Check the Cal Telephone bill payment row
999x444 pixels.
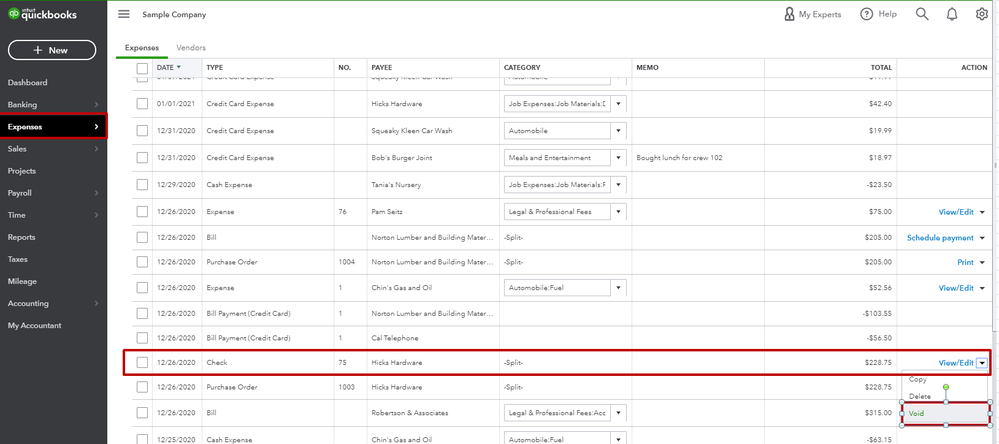point(142,338)
